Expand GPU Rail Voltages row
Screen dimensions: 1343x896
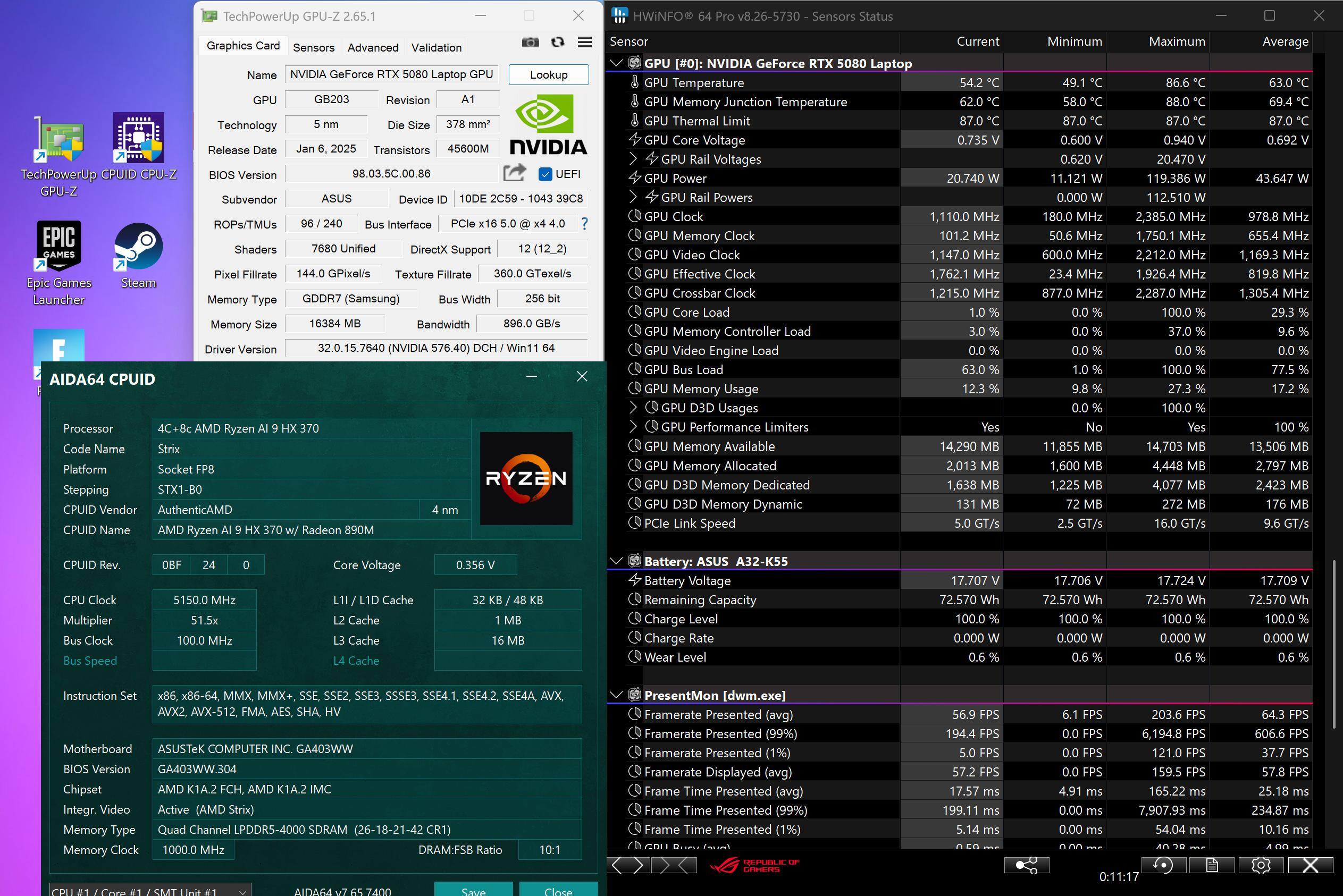(x=633, y=159)
